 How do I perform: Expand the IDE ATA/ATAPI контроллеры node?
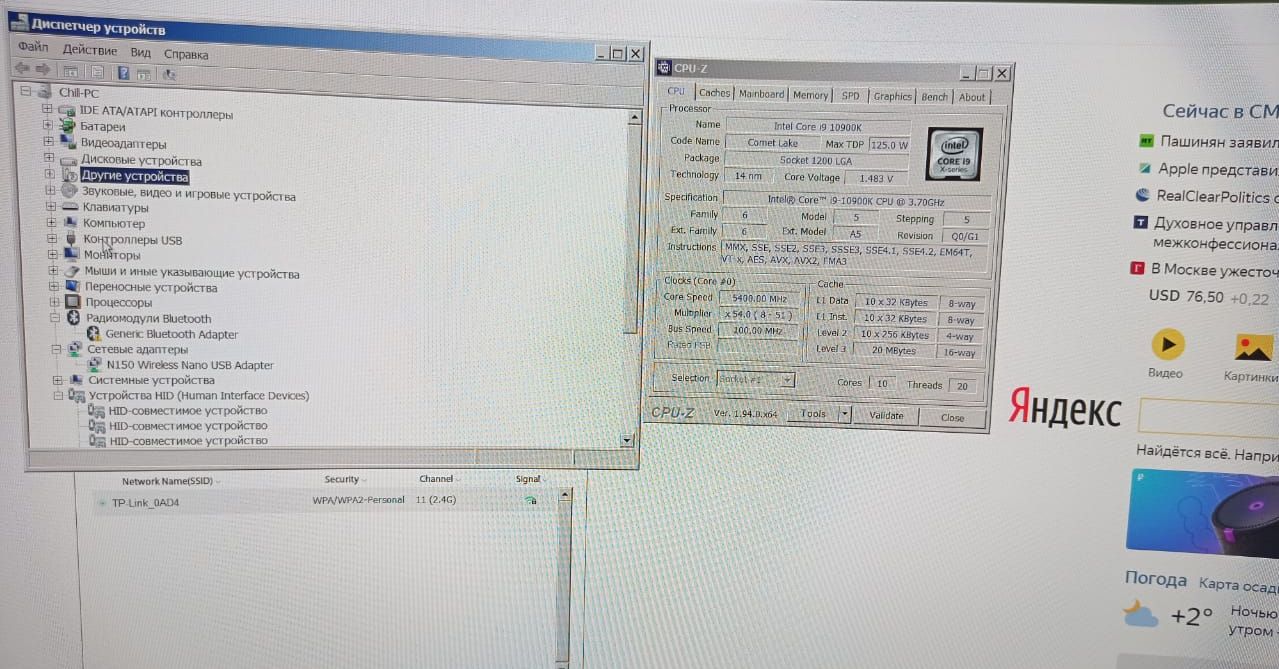(x=47, y=109)
